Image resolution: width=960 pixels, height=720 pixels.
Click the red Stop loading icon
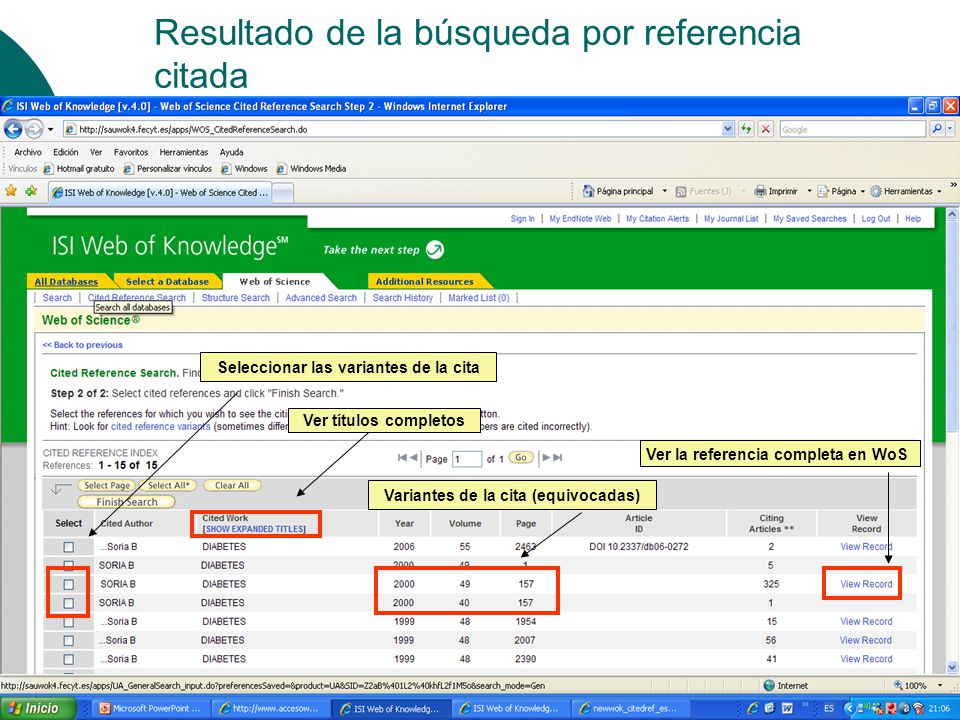tap(765, 129)
